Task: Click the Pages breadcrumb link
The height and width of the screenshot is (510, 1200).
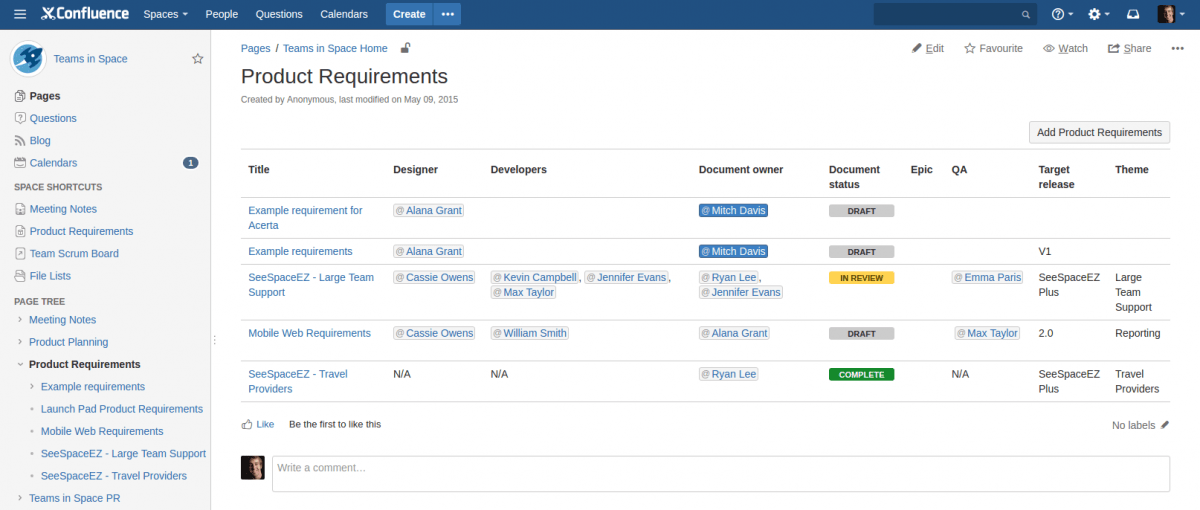Action: click(x=256, y=48)
